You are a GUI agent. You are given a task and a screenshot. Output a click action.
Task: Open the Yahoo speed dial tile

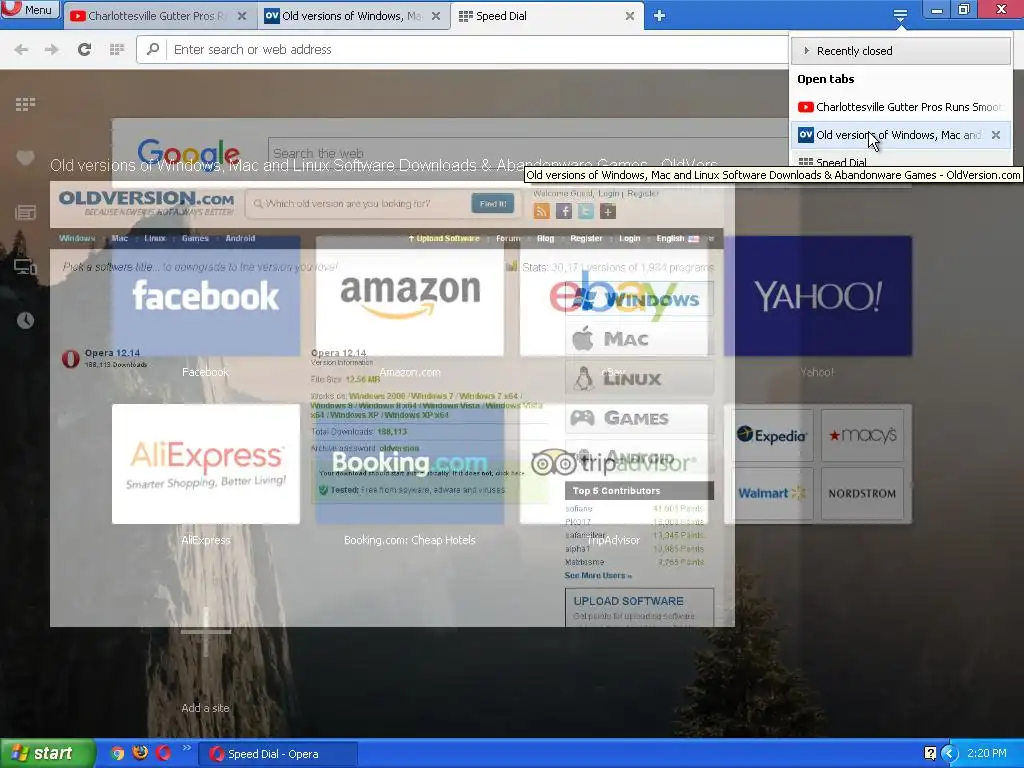(818, 296)
